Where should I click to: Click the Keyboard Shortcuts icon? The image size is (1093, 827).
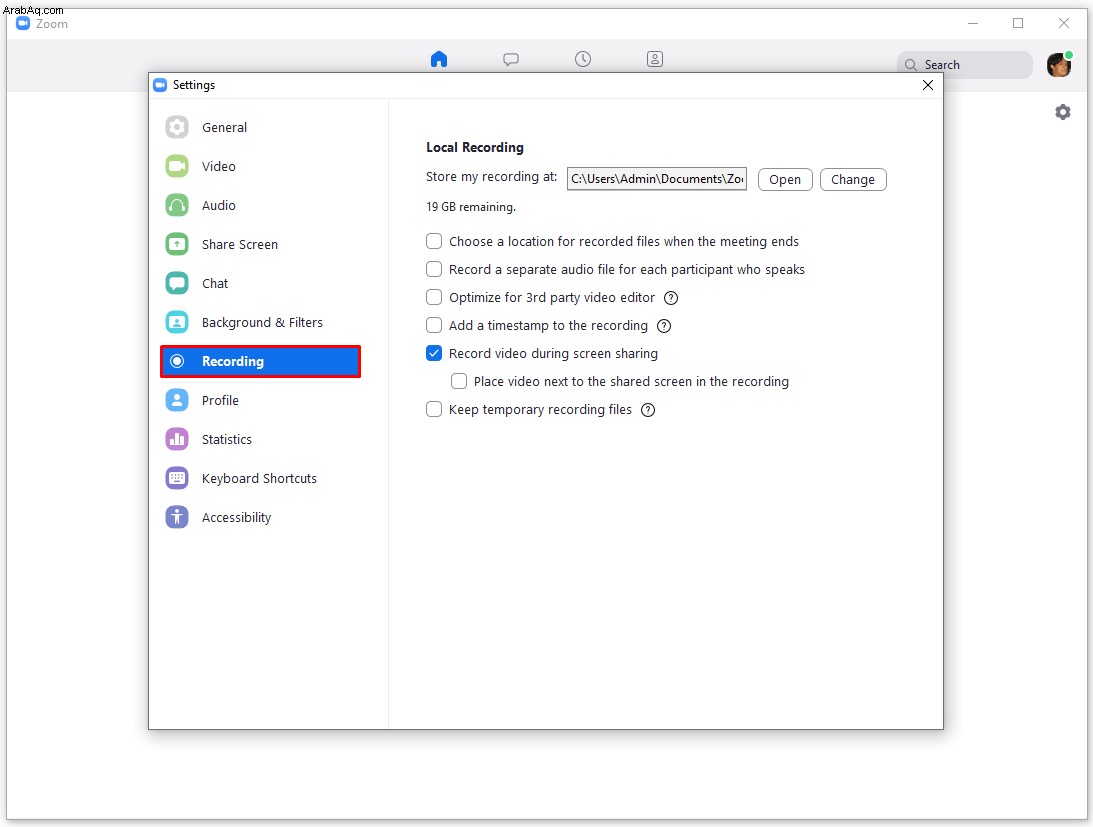[177, 478]
